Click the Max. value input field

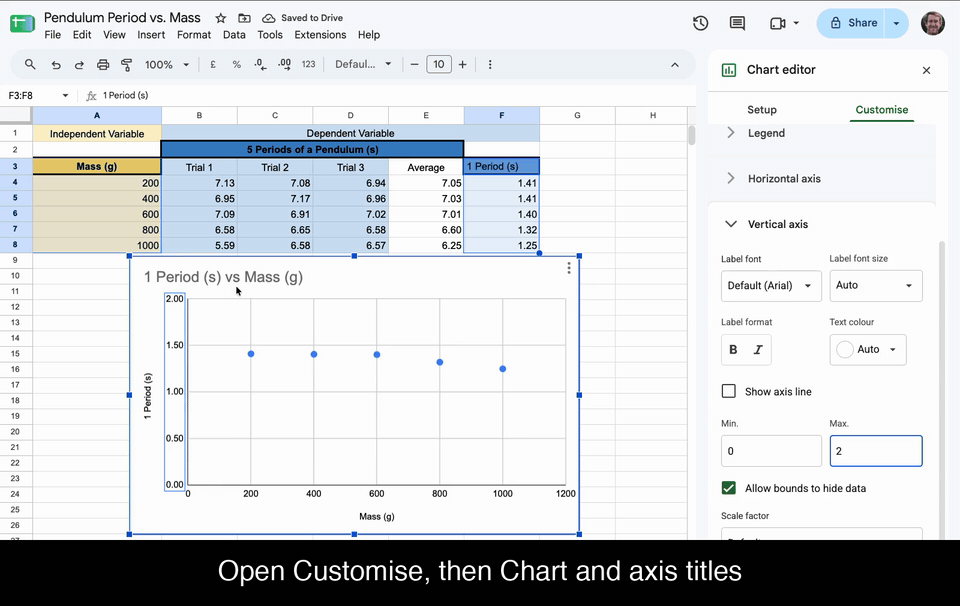(876, 451)
